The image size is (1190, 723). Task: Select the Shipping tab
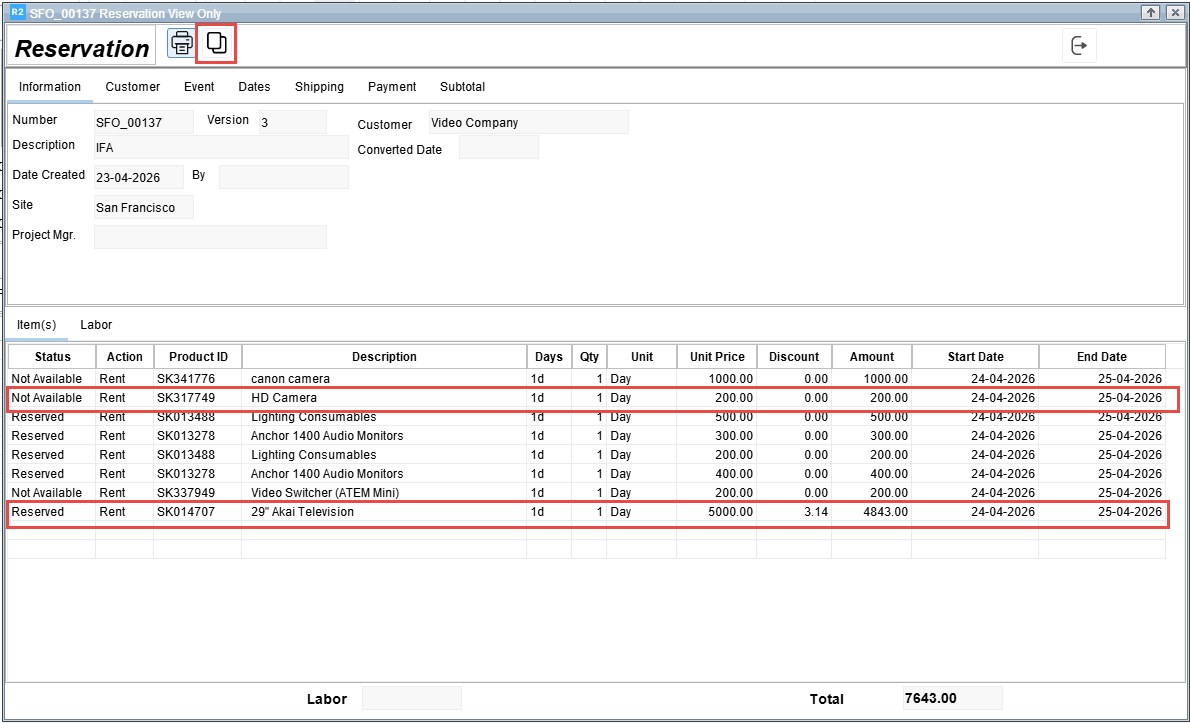pyautogui.click(x=319, y=87)
